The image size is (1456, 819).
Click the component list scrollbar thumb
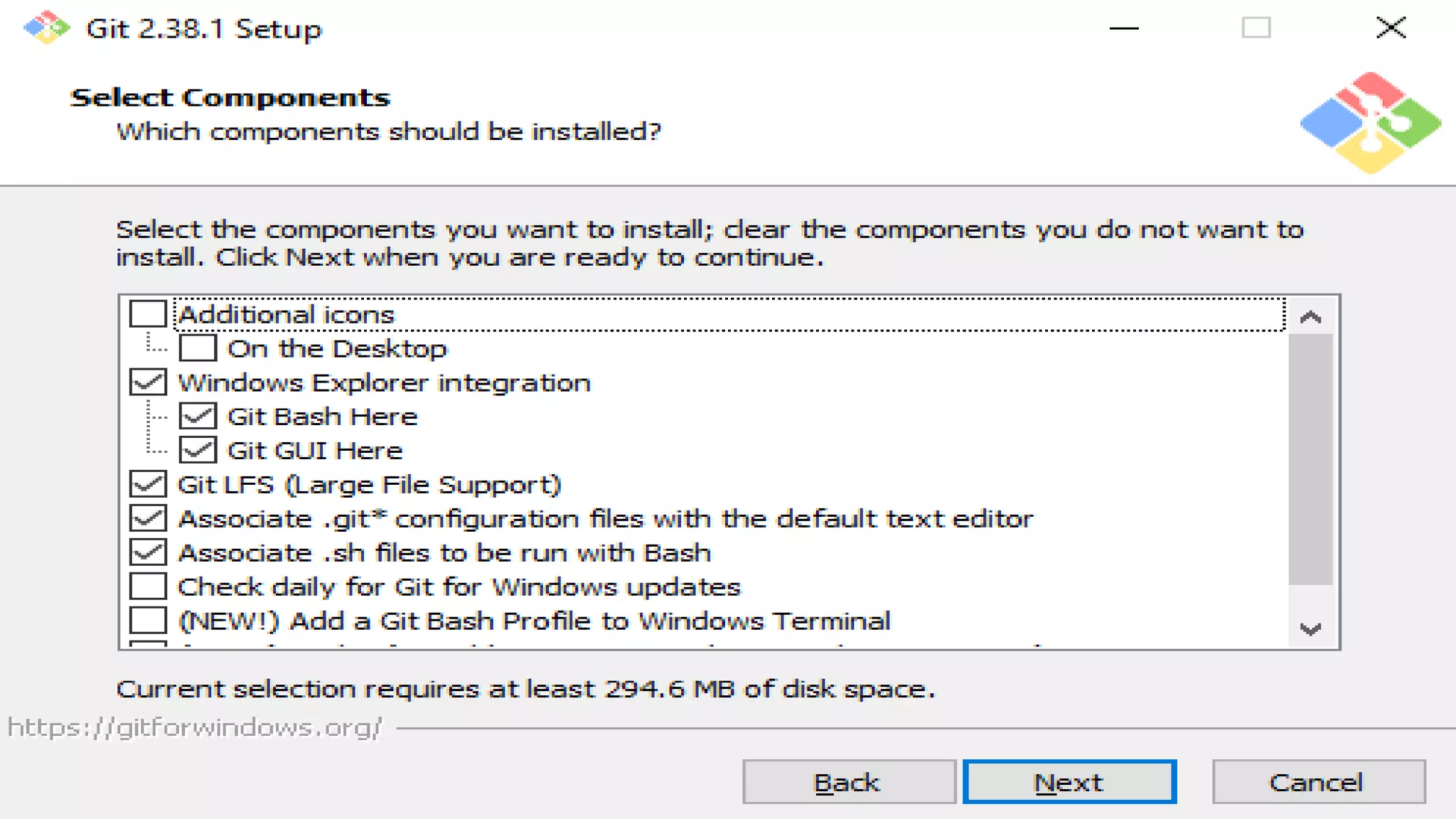[x=1310, y=459]
